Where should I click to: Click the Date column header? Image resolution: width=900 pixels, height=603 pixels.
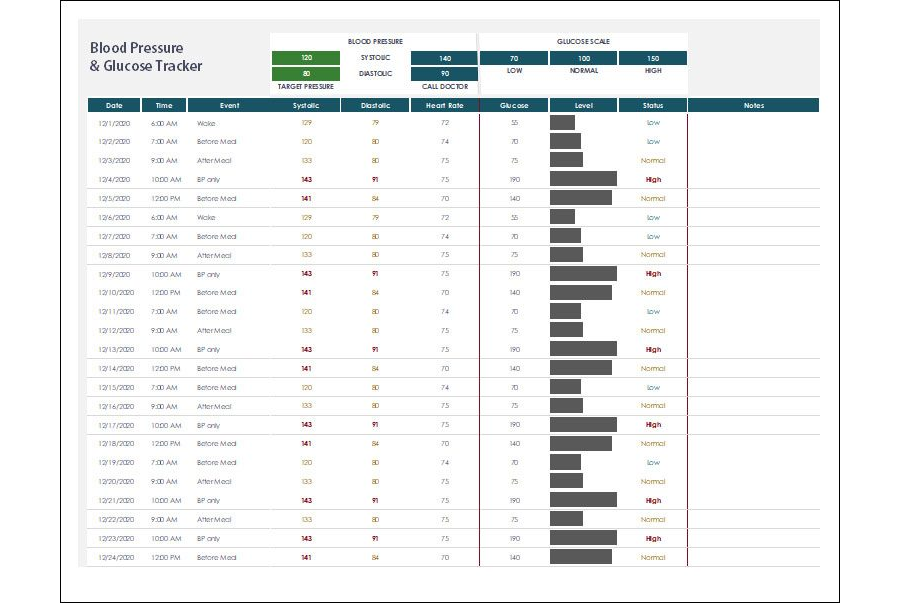pos(114,106)
